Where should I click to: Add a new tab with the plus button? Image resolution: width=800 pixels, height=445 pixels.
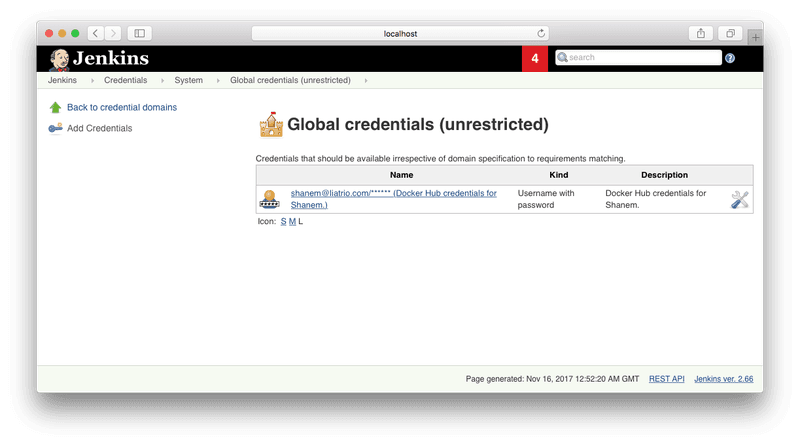point(755,37)
